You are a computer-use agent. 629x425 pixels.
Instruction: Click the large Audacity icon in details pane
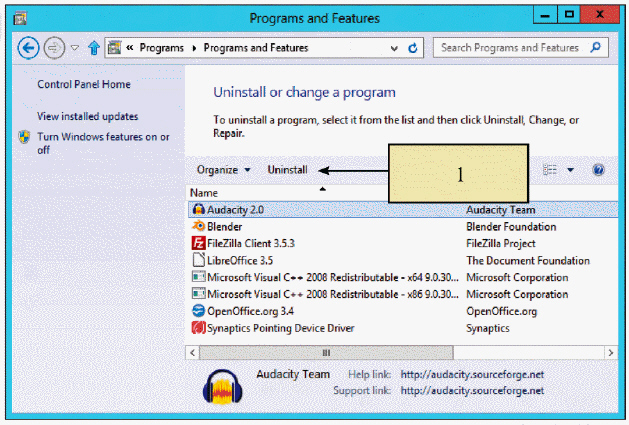(x=223, y=386)
